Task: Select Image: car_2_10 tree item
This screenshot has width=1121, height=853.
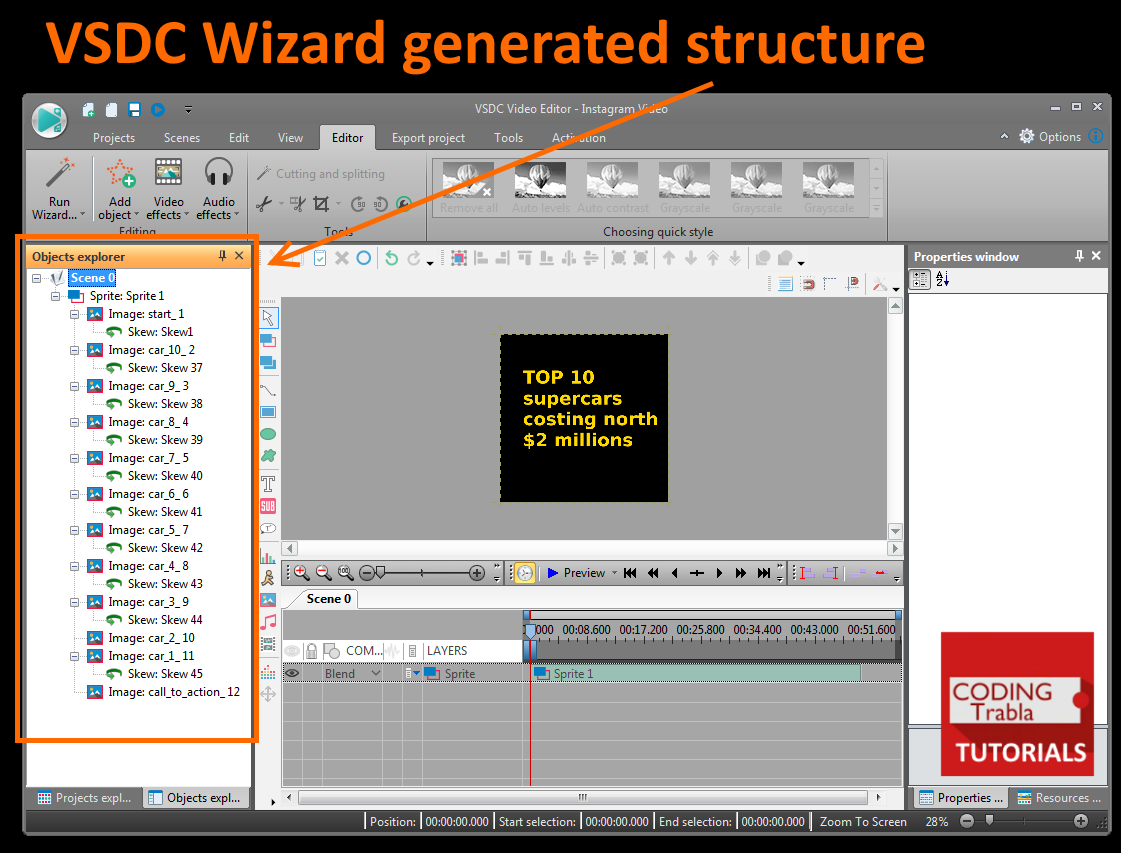Action: point(151,638)
